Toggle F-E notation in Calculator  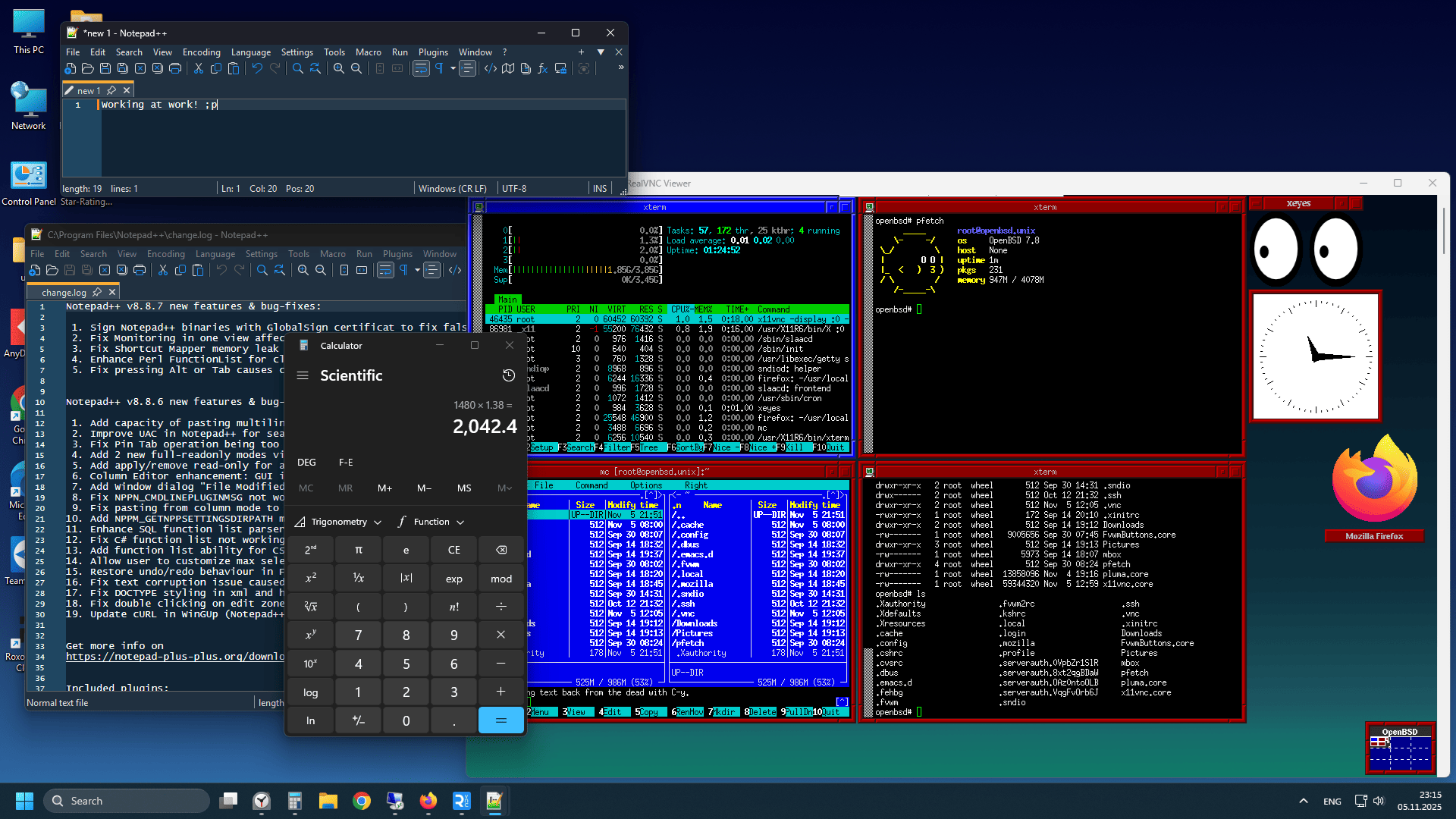346,462
